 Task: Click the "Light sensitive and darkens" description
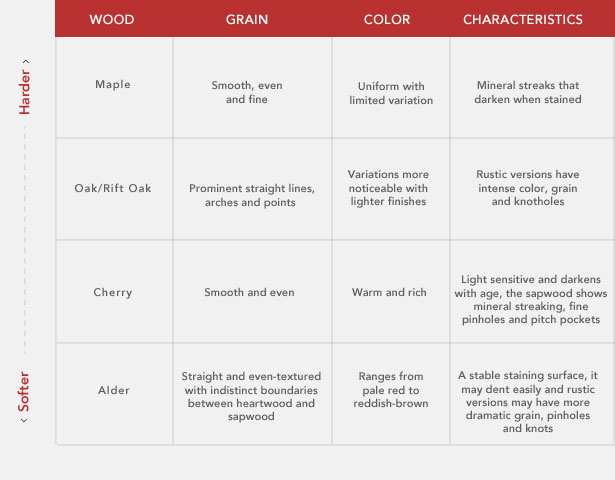click(531, 300)
